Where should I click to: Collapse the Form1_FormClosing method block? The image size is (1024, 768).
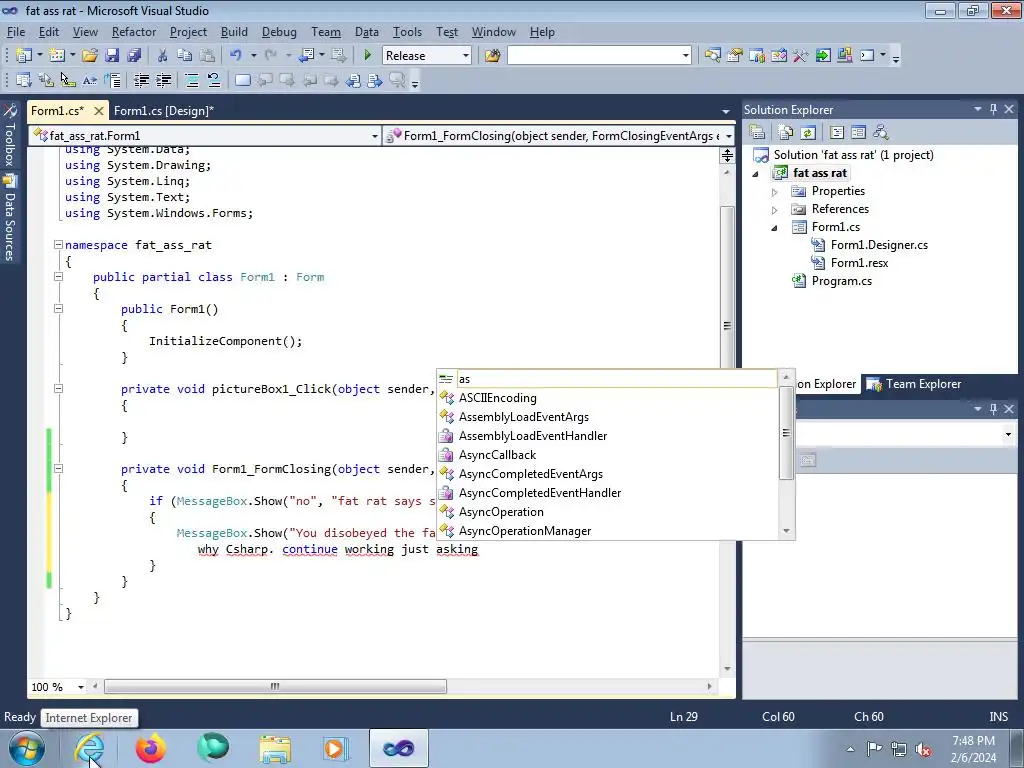[x=58, y=468]
